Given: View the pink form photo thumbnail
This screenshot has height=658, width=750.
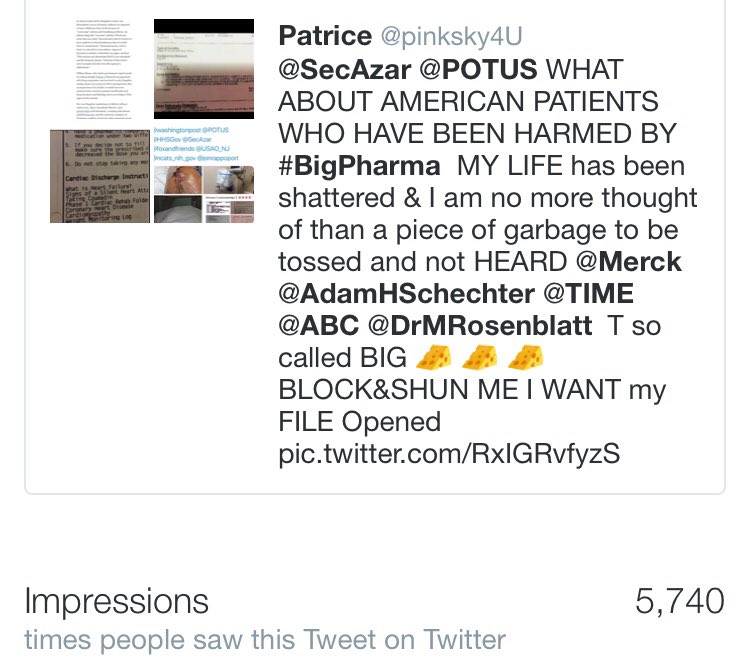Looking at the screenshot, I should pos(204,69).
